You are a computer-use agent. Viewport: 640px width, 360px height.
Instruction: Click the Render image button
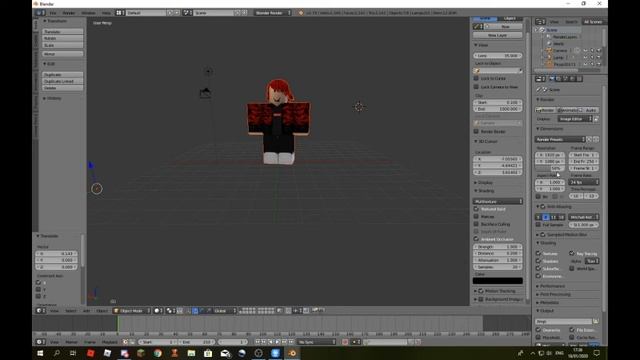[545, 110]
